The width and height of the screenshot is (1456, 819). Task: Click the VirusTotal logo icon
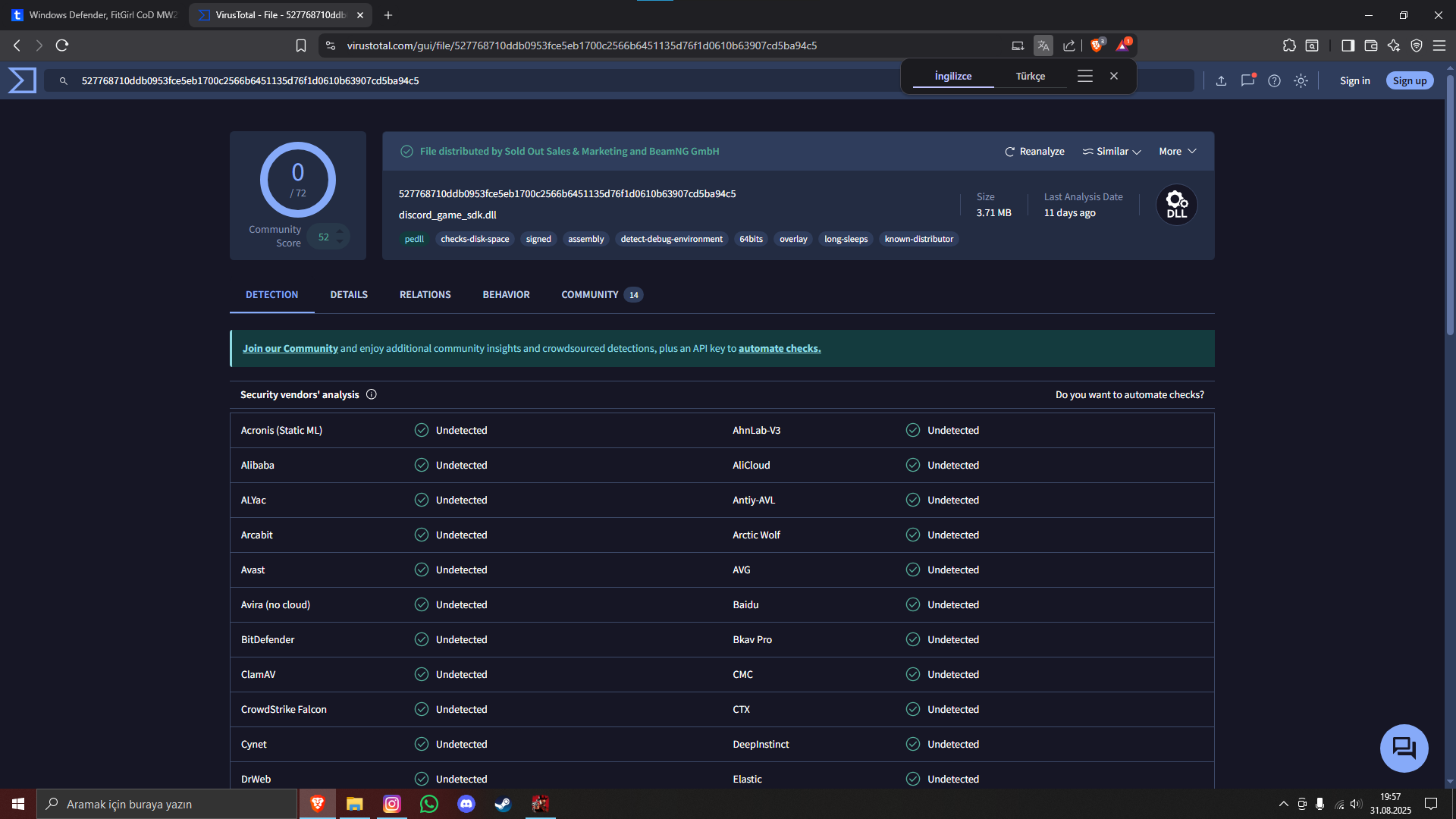click(x=22, y=80)
